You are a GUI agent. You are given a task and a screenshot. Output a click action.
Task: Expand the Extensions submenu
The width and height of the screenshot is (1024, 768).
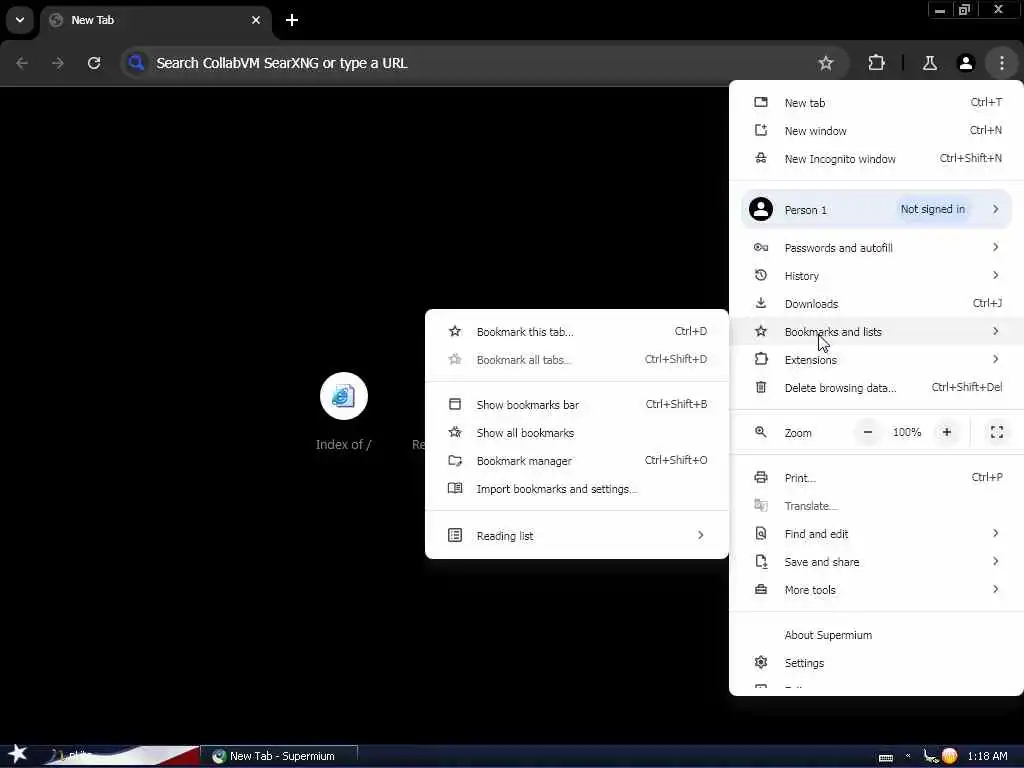coord(876,360)
